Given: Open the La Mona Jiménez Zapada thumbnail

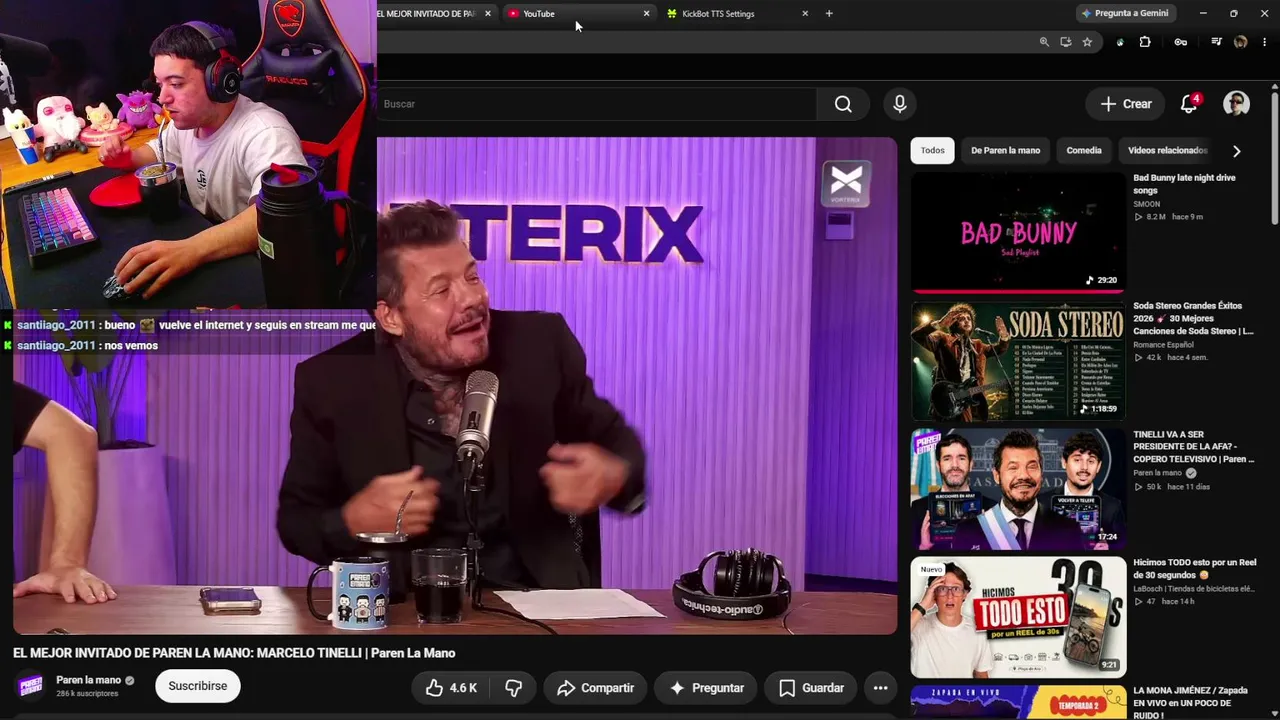Looking at the screenshot, I should click(x=1018, y=702).
